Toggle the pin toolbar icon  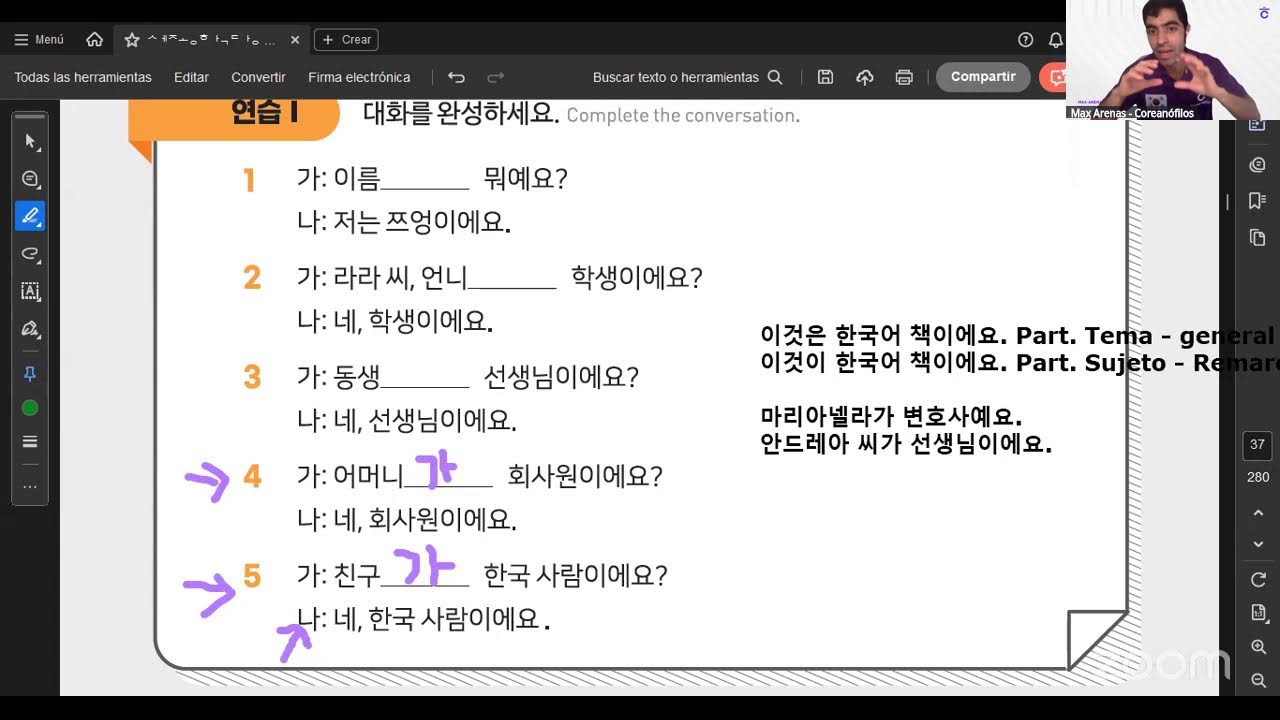(30, 373)
